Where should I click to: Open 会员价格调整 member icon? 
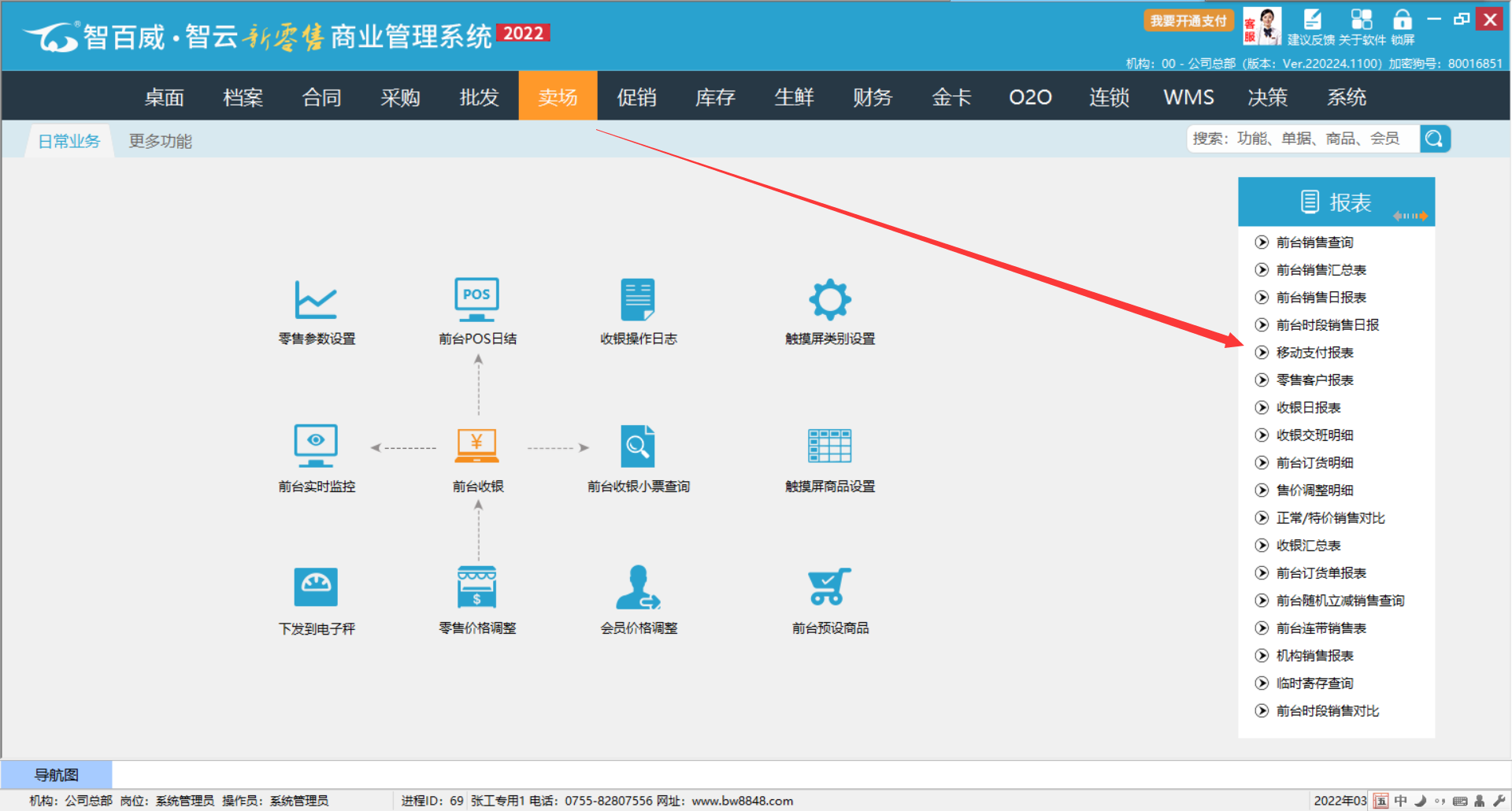638,588
